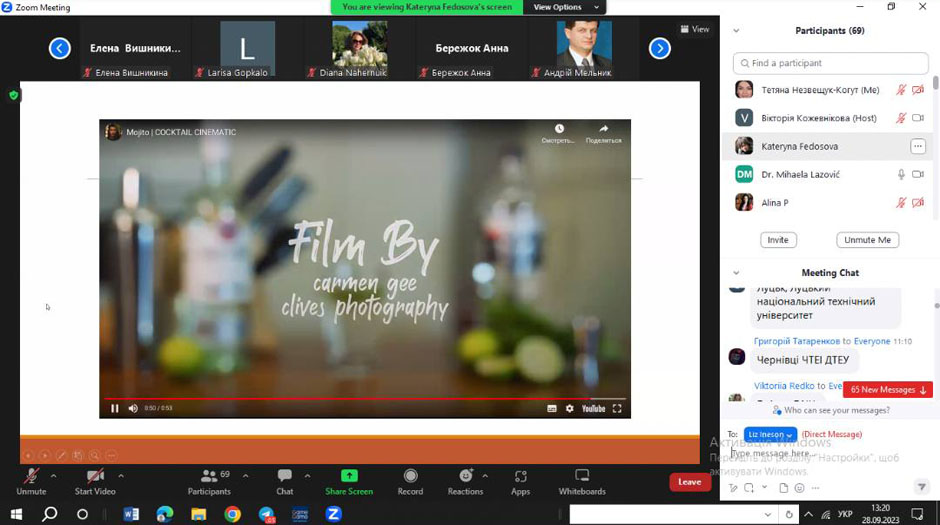The height and width of the screenshot is (525, 940).
Task: Toggle subtitles on the YouTube player
Action: point(552,408)
